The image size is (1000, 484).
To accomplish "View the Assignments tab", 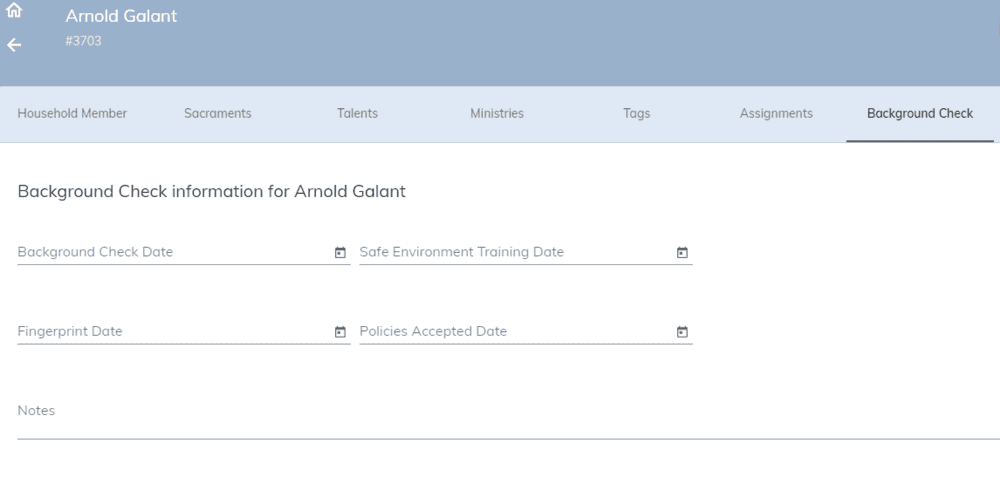I will point(776,114).
